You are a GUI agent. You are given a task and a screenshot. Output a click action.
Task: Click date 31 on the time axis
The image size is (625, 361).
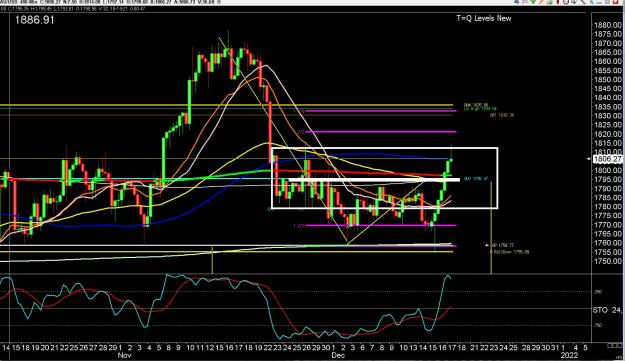click(556, 347)
